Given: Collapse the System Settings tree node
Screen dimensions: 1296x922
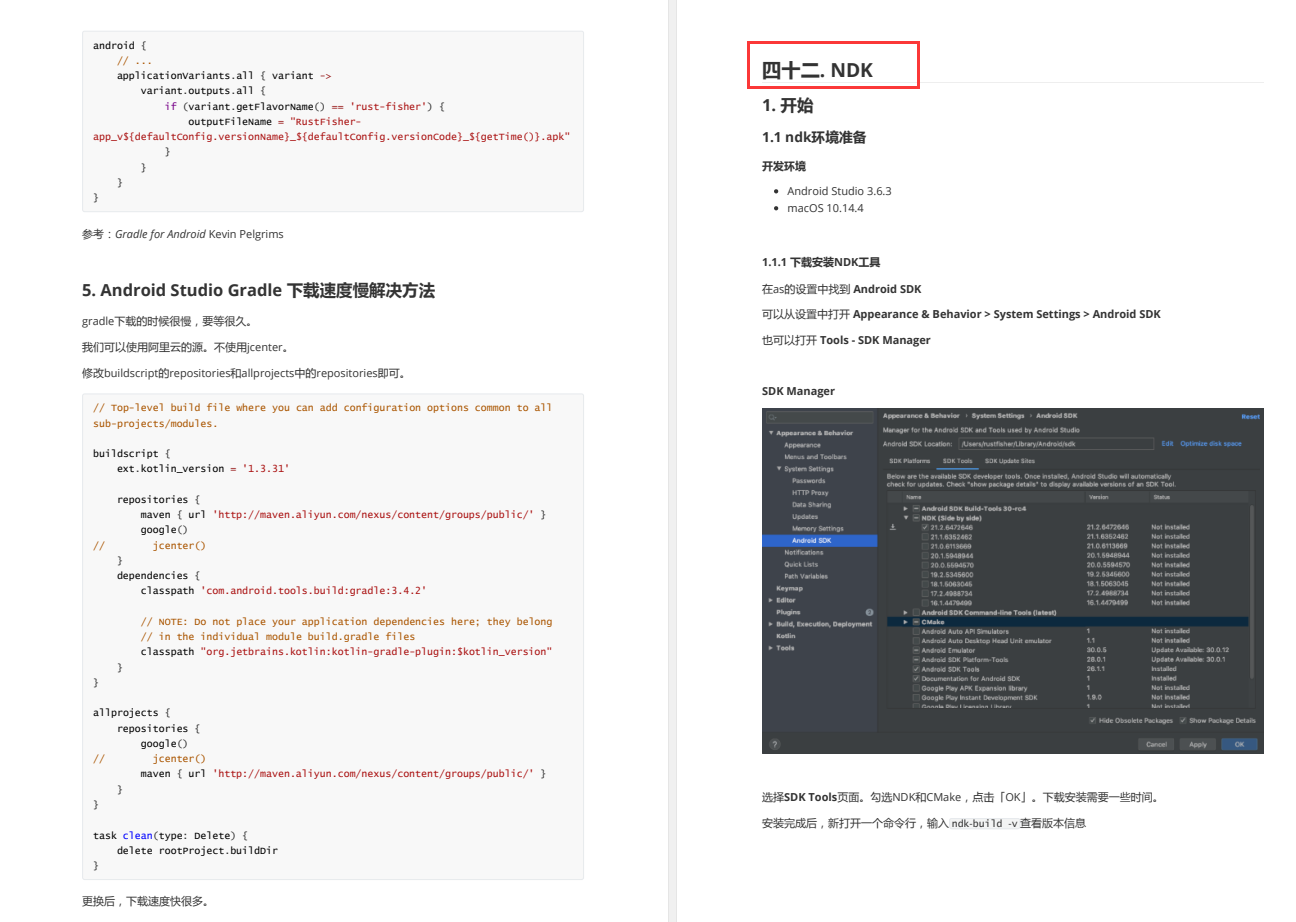Looking at the screenshot, I should tap(779, 469).
